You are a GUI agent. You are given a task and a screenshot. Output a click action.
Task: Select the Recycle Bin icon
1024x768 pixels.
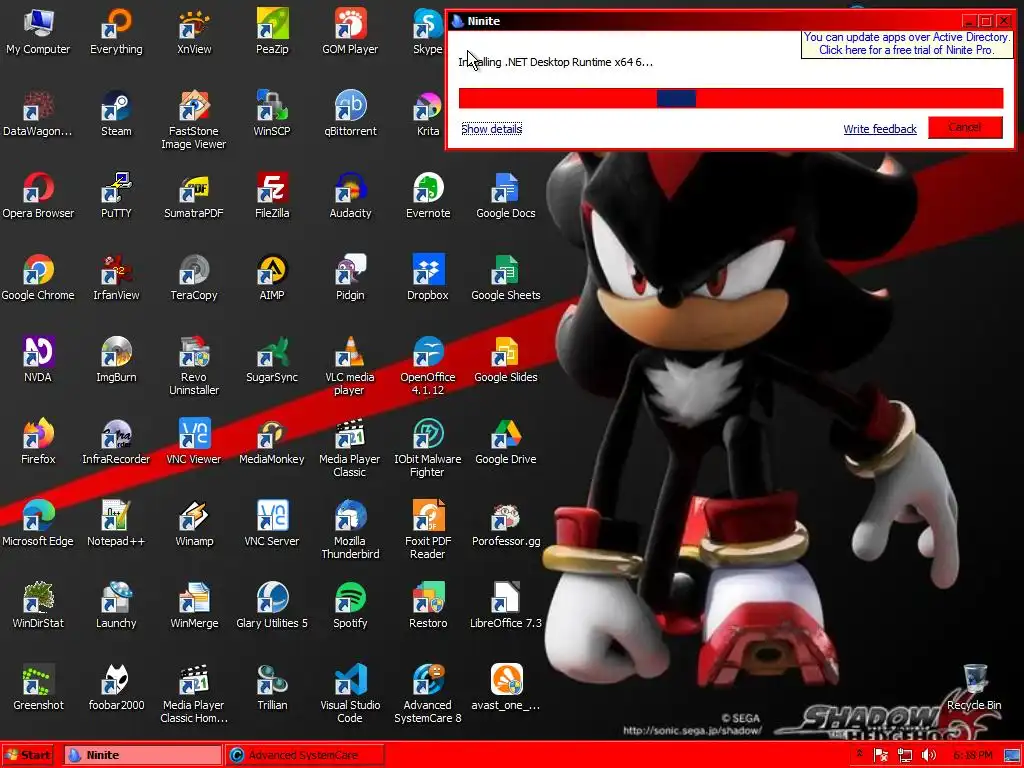pyautogui.click(x=974, y=687)
